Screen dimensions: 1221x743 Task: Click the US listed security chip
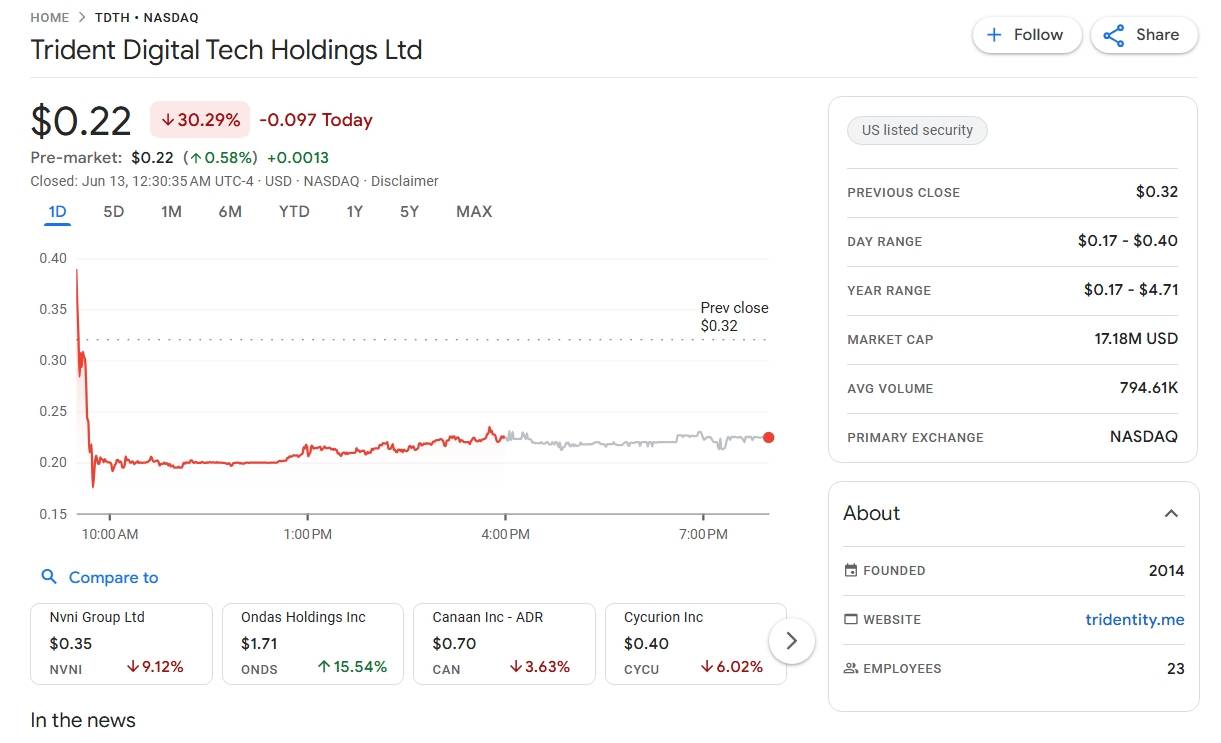(917, 130)
